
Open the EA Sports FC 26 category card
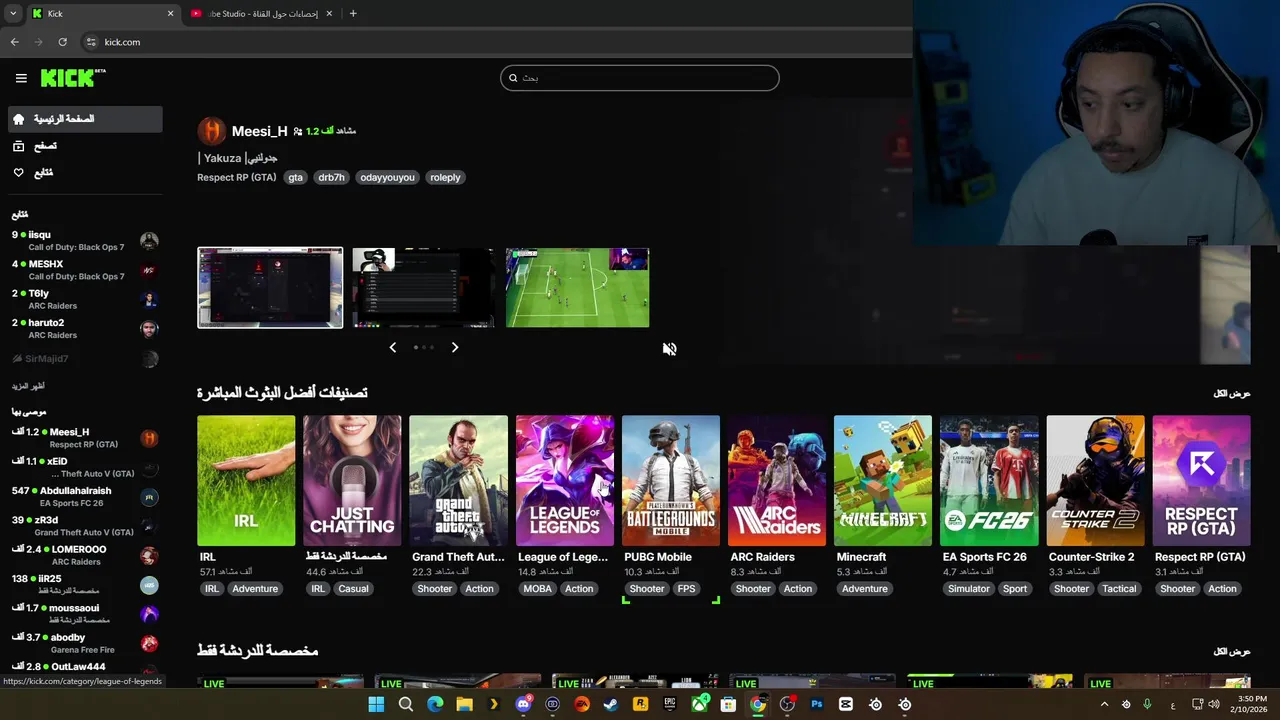(989, 481)
